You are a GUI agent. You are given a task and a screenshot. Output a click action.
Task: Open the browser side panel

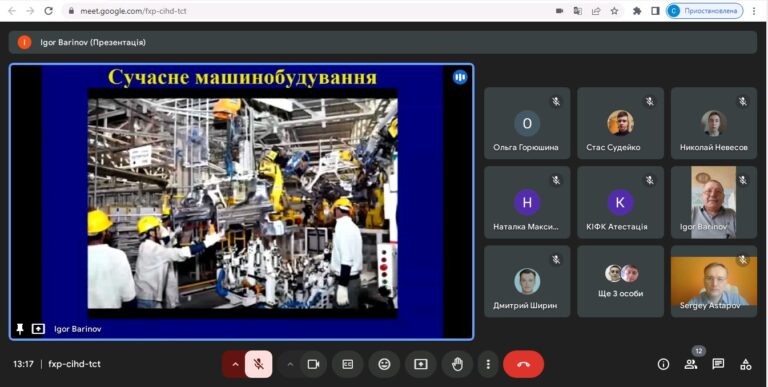[x=655, y=11]
